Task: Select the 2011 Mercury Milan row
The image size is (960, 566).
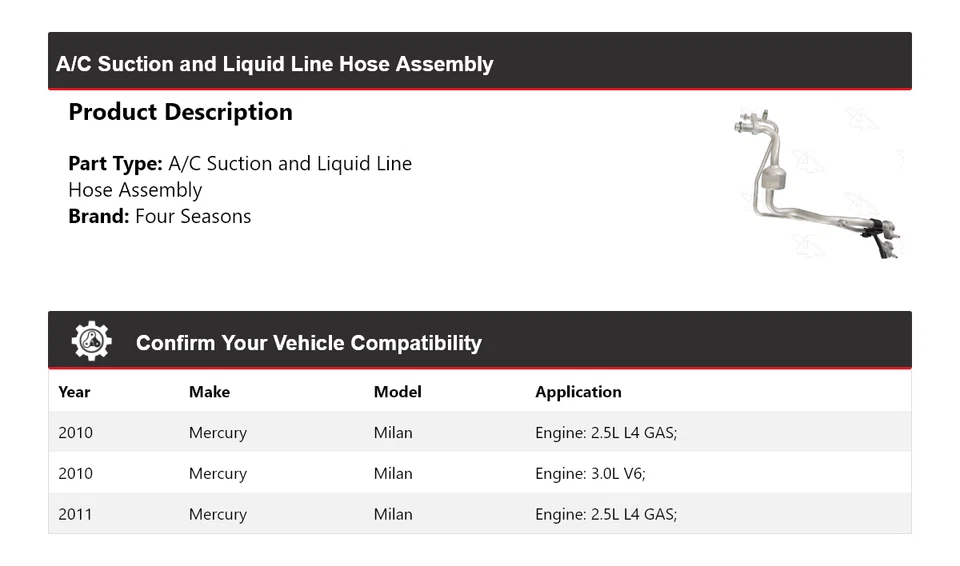Action: 479,515
